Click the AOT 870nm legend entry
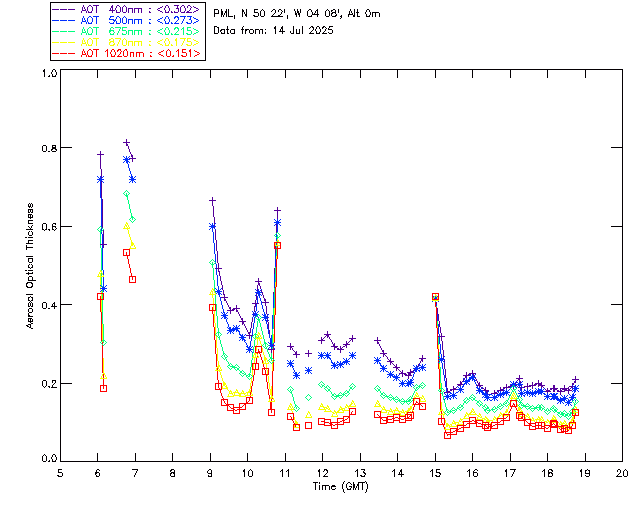Viewport: 640px width, 512px height. point(127,42)
